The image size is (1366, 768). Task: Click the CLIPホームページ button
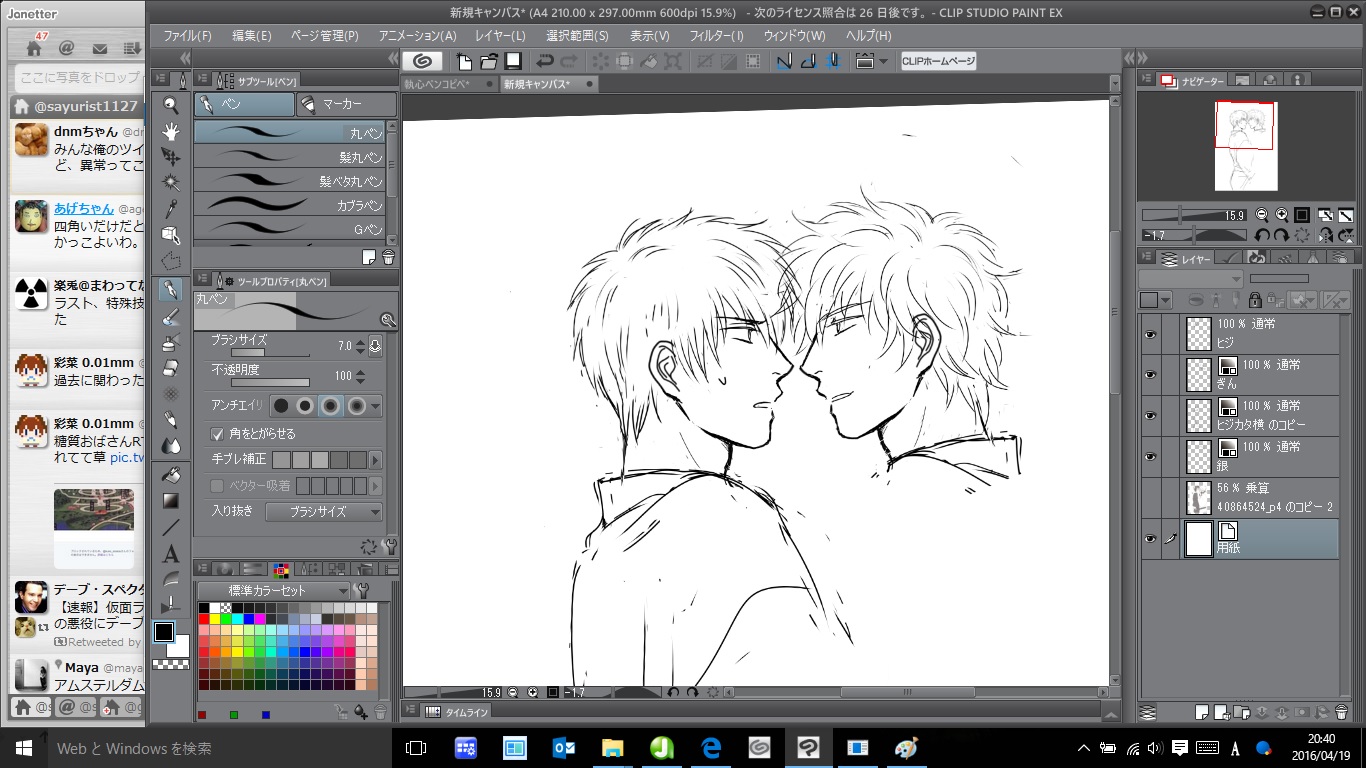(938, 61)
